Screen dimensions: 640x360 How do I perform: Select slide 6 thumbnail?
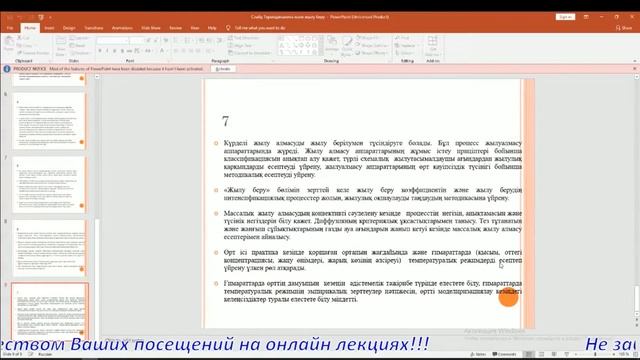[49, 120]
